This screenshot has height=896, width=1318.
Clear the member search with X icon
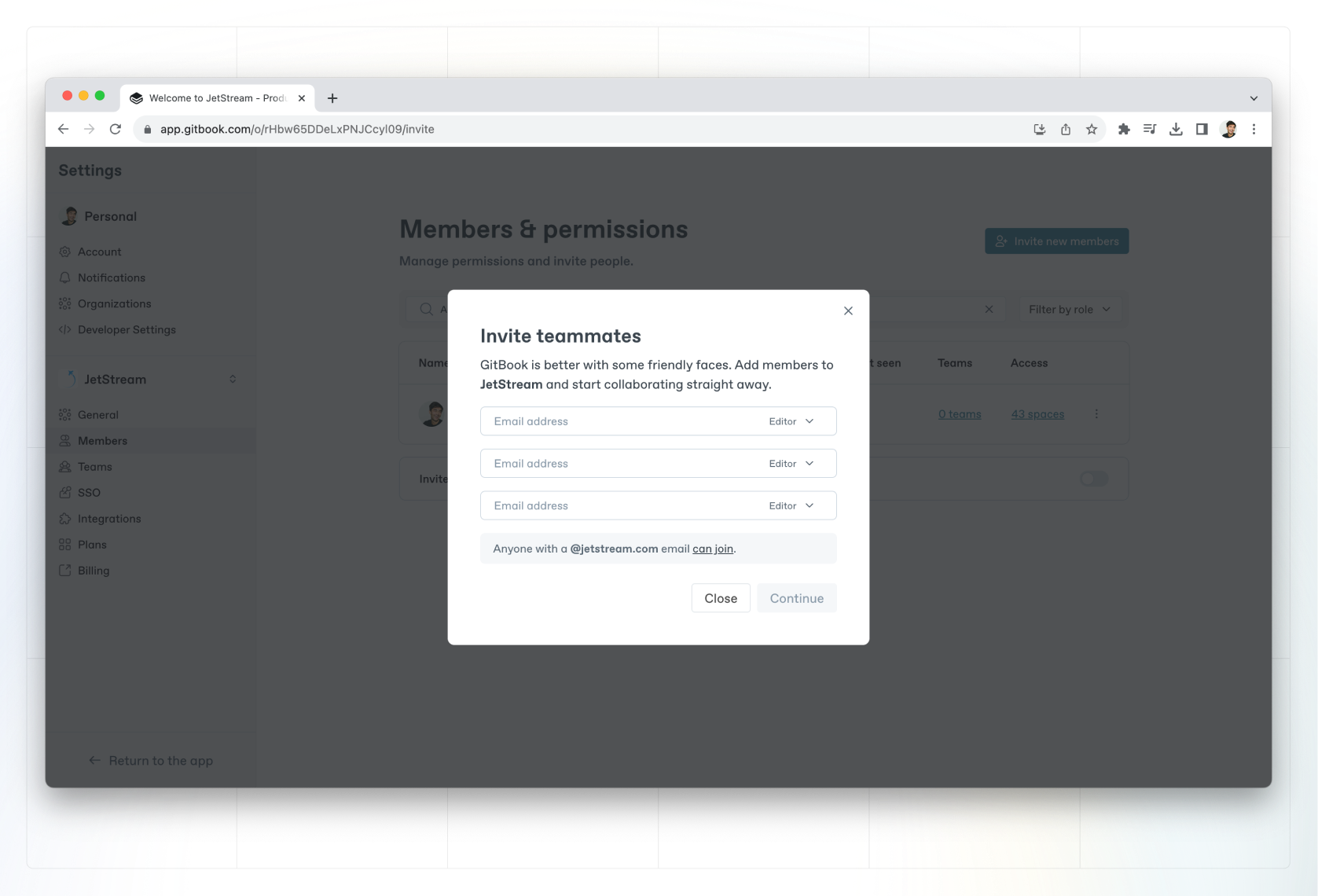tap(989, 310)
